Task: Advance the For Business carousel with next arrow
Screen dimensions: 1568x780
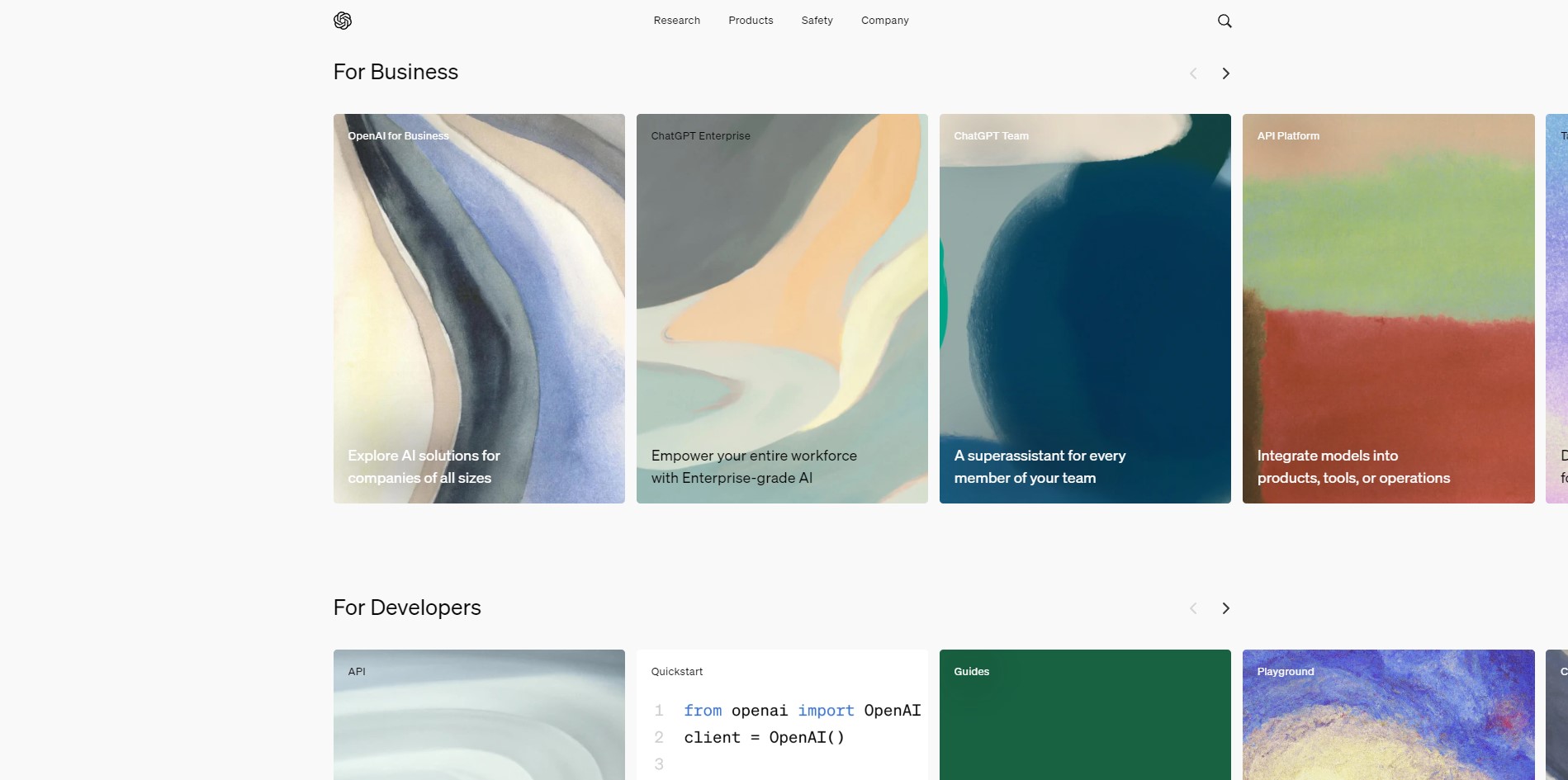Action: (x=1226, y=73)
